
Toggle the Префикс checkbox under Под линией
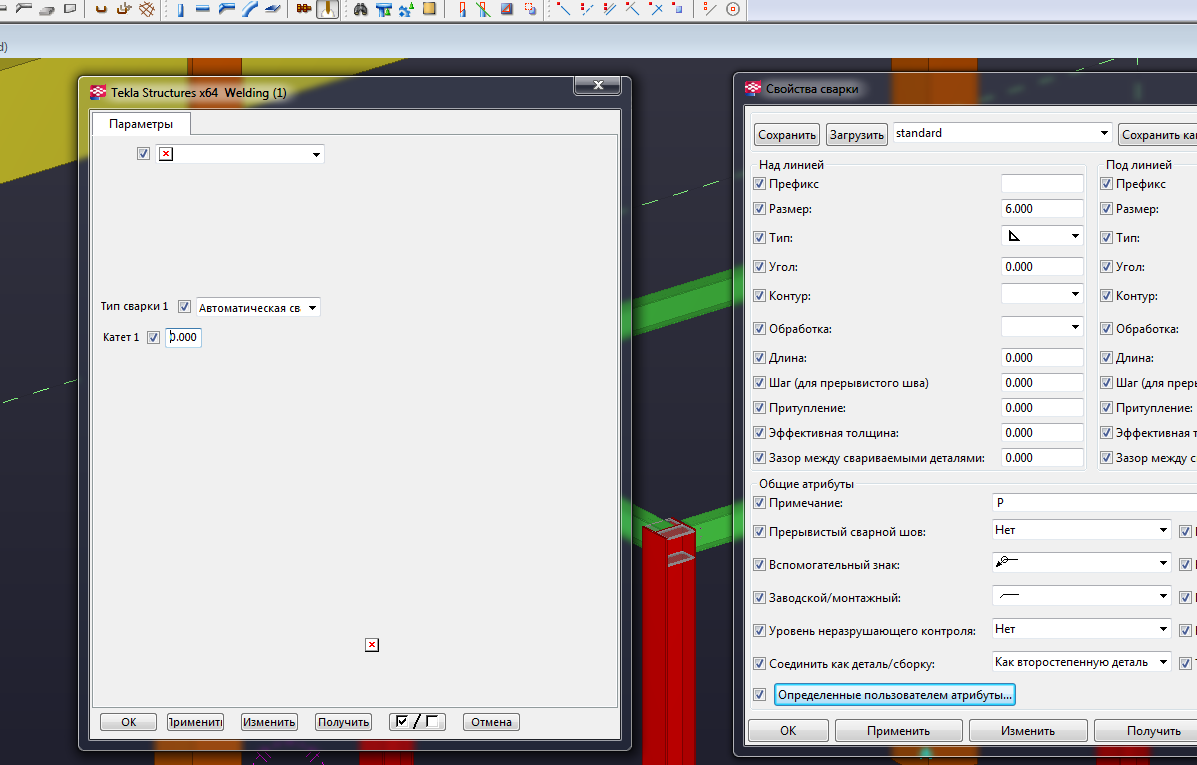tap(1106, 183)
